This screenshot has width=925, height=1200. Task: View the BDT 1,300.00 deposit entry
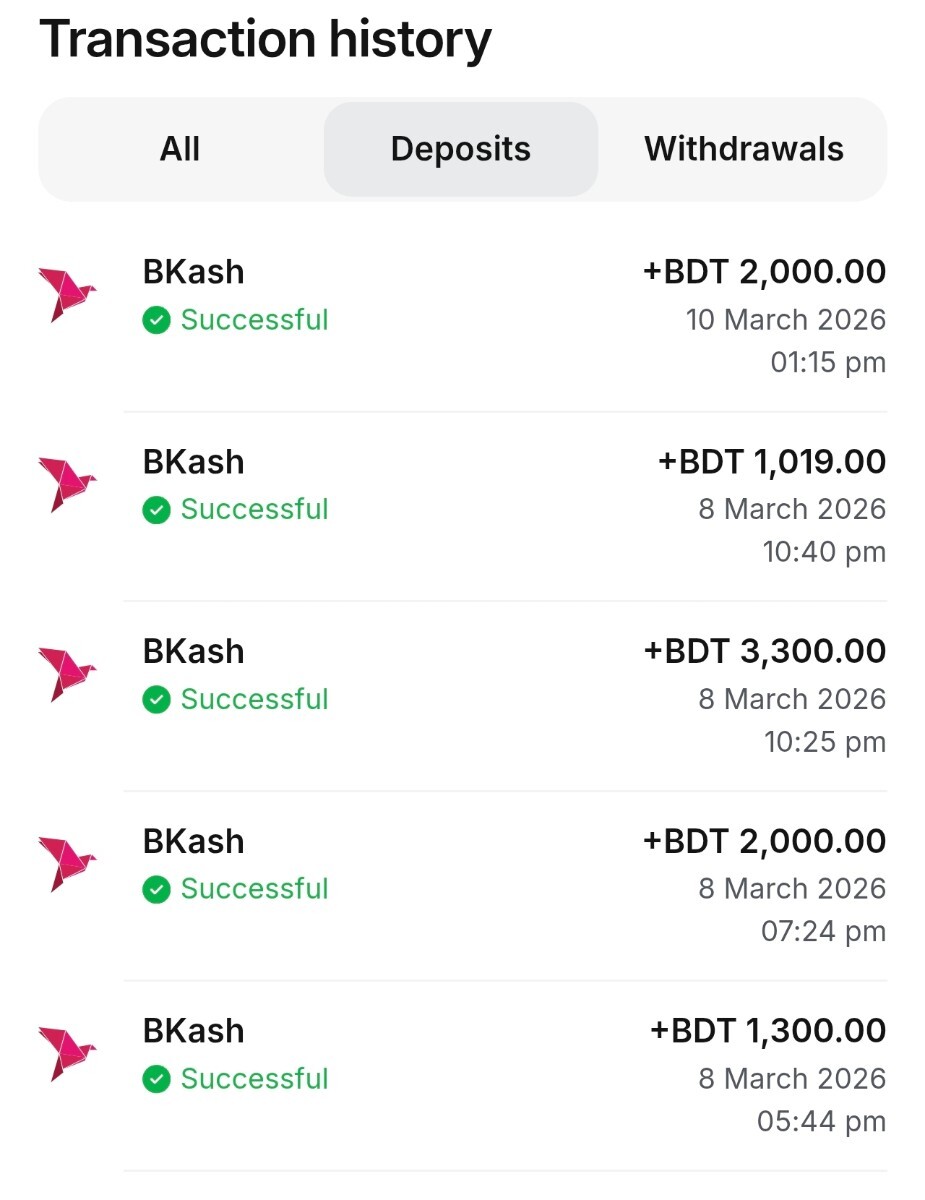pos(500,1076)
